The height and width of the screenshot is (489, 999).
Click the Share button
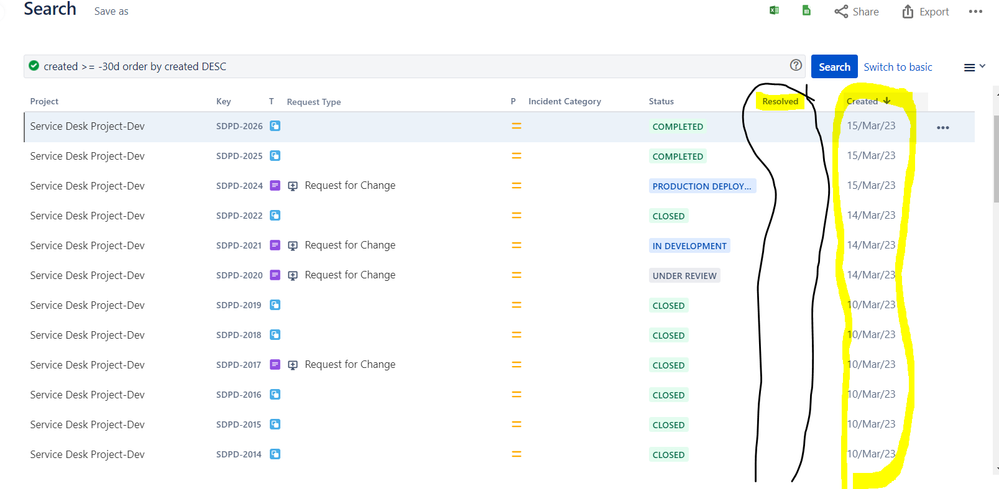tap(856, 12)
